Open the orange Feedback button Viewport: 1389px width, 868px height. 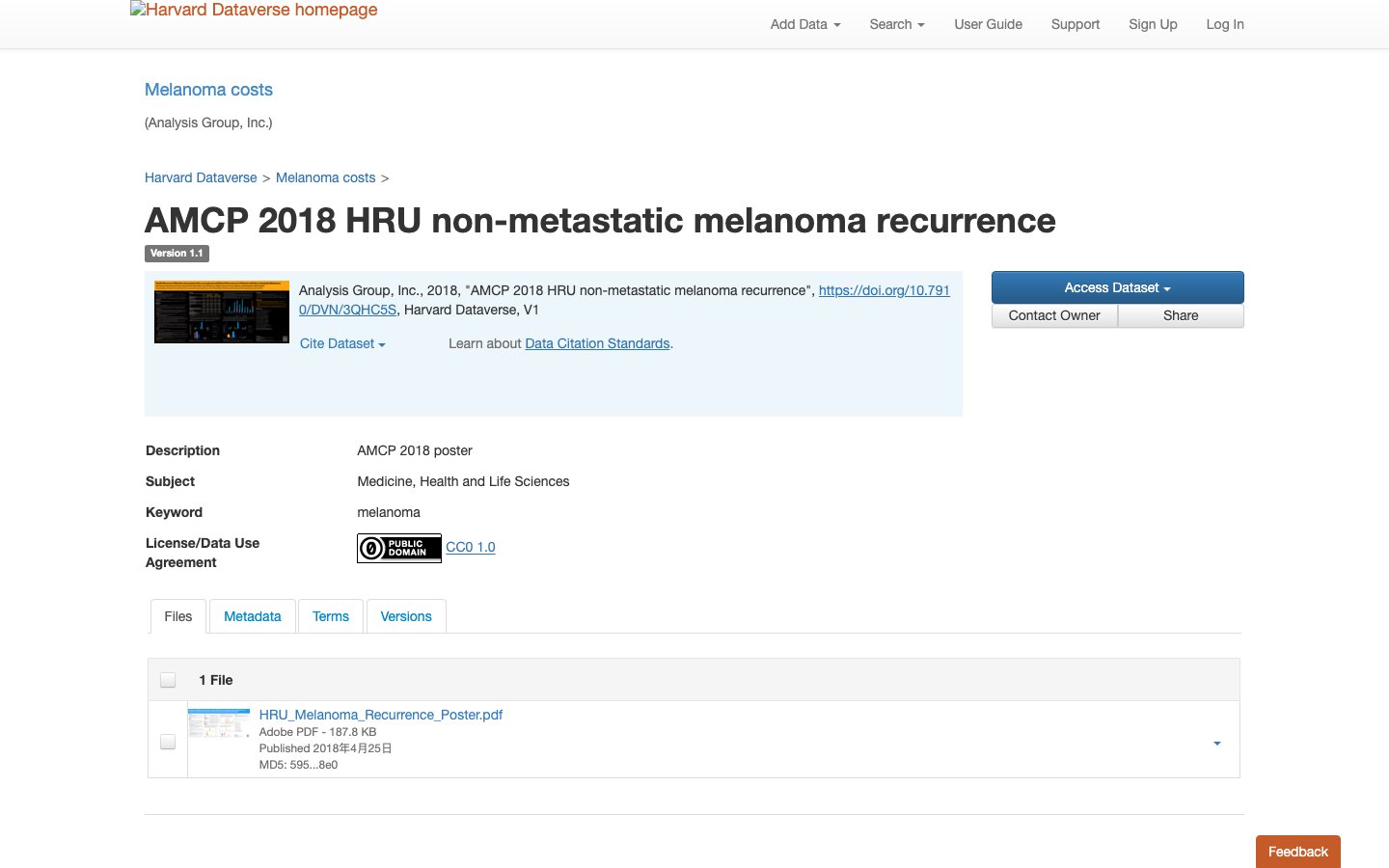point(1298,852)
